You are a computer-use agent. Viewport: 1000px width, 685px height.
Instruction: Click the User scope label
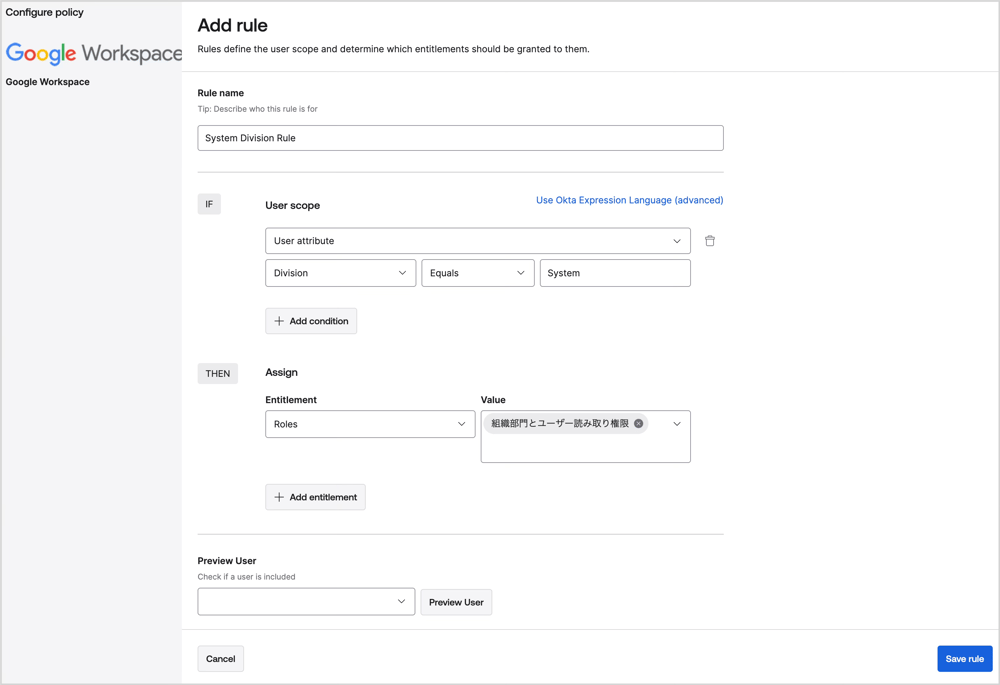tap(293, 205)
